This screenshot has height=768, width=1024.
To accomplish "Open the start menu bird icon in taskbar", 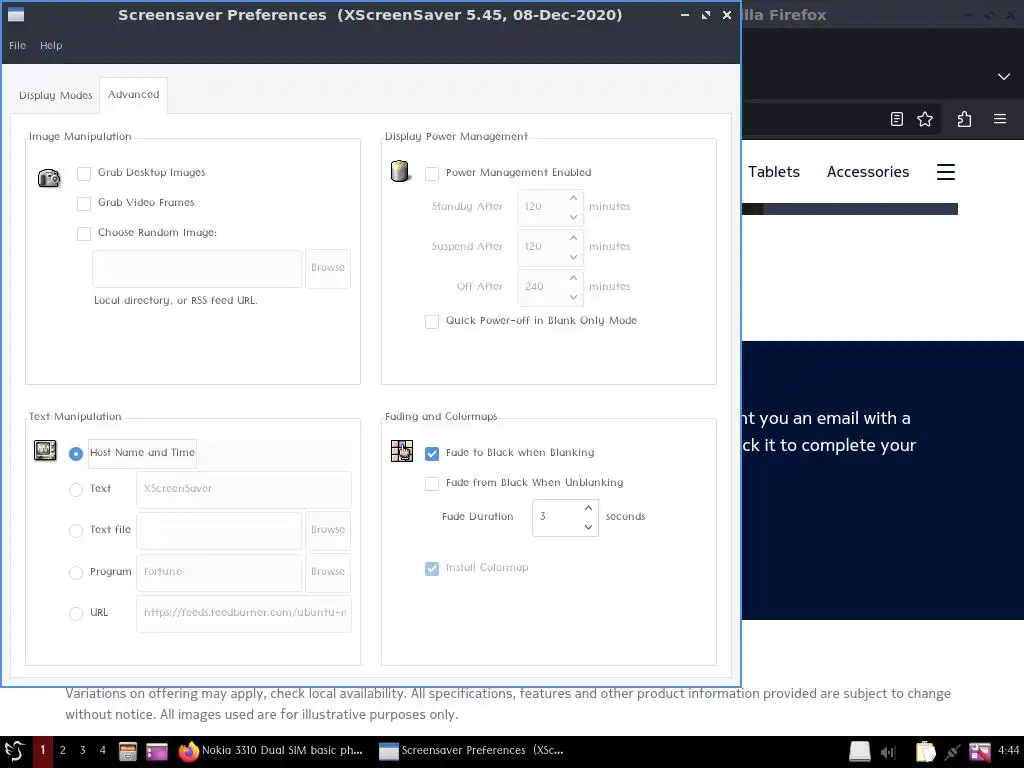I will point(15,751).
